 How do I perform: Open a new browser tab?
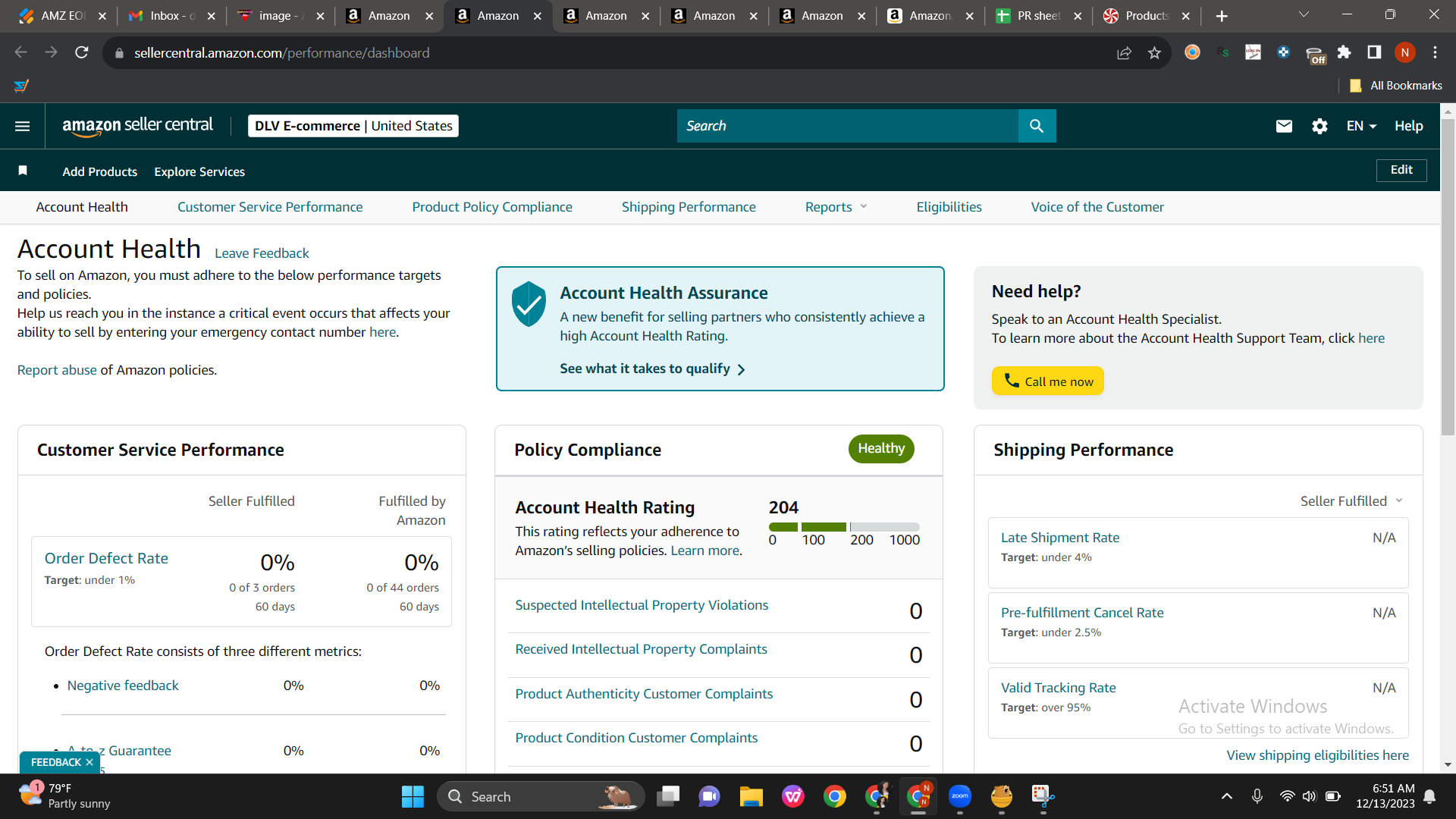coord(1222,16)
